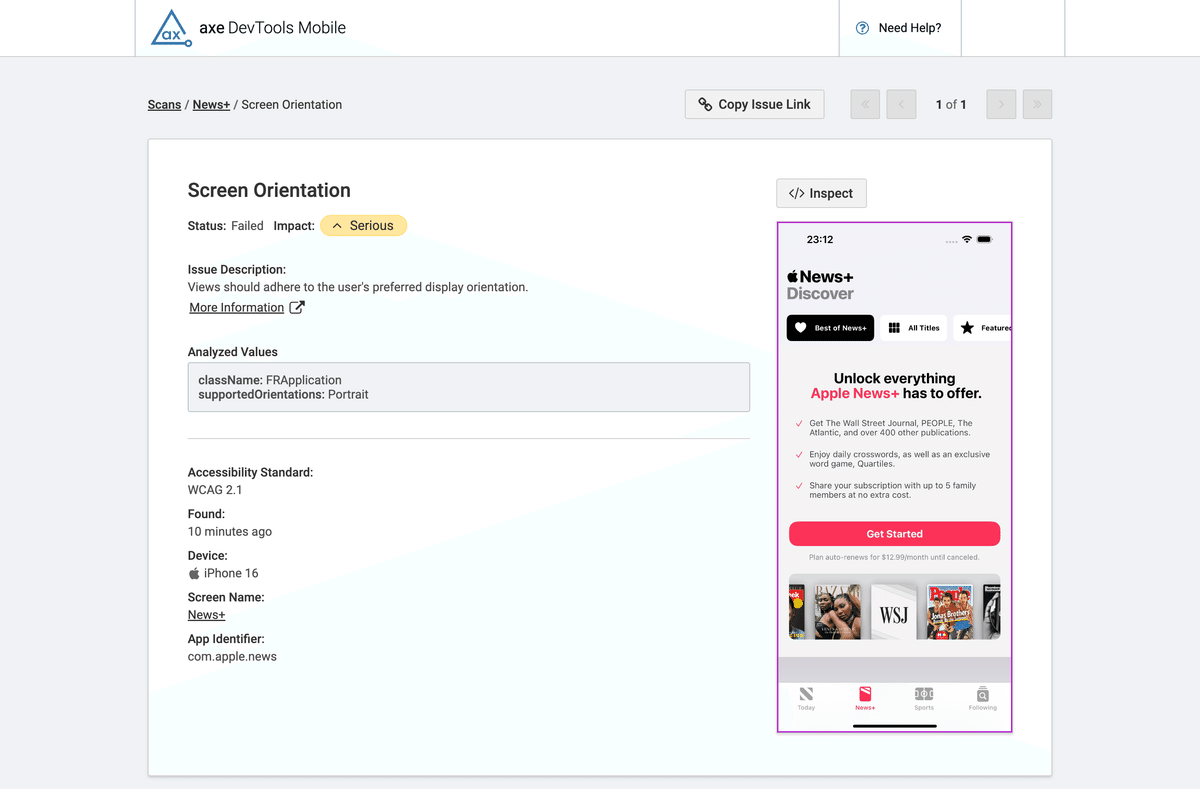Click the 'WCAG 2.1' text
This screenshot has width=1200, height=789.
pyautogui.click(x=215, y=490)
